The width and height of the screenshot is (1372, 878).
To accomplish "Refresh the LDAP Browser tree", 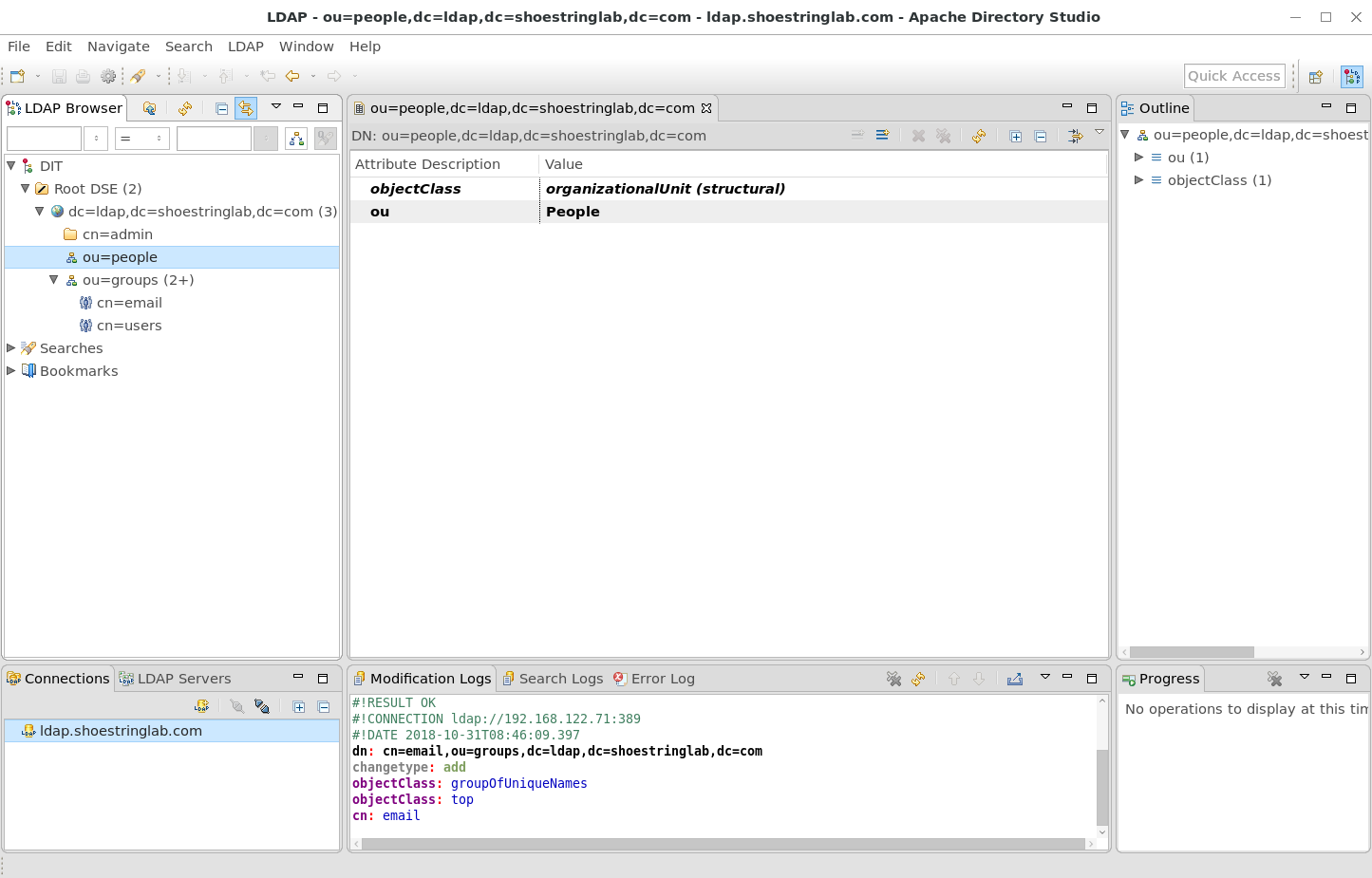I will (185, 108).
